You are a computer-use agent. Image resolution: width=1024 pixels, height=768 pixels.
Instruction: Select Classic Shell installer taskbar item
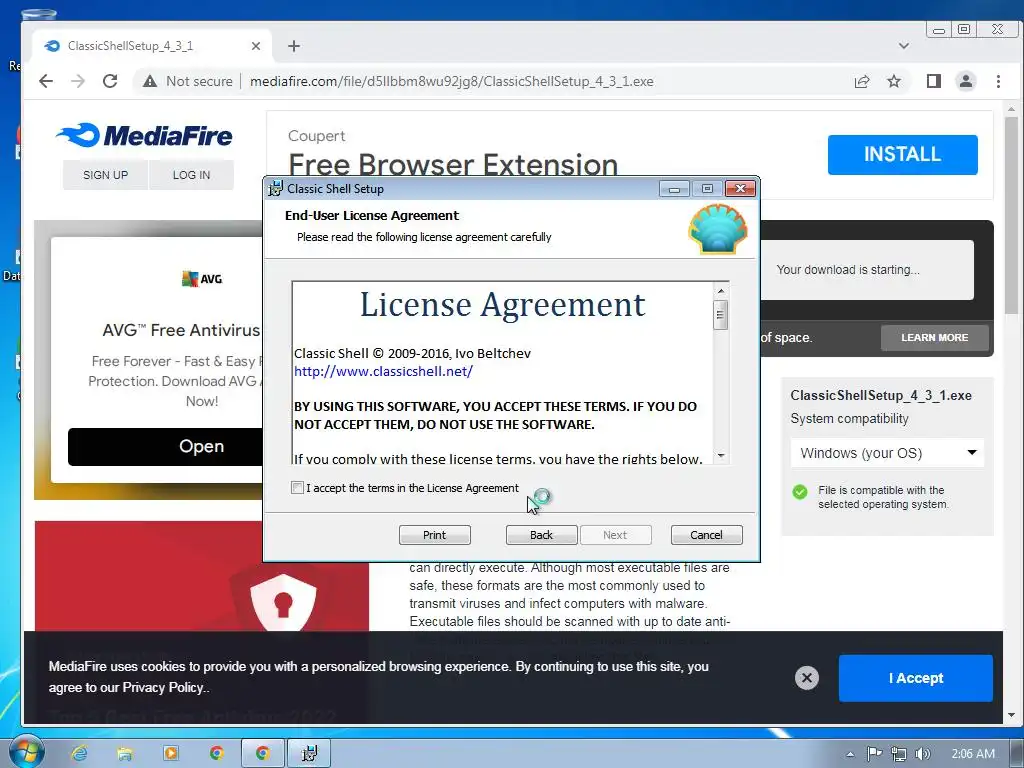309,753
